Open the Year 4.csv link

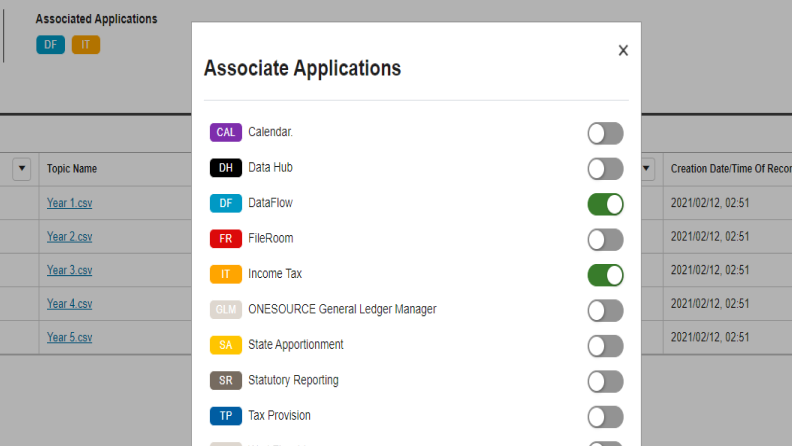[x=69, y=304]
